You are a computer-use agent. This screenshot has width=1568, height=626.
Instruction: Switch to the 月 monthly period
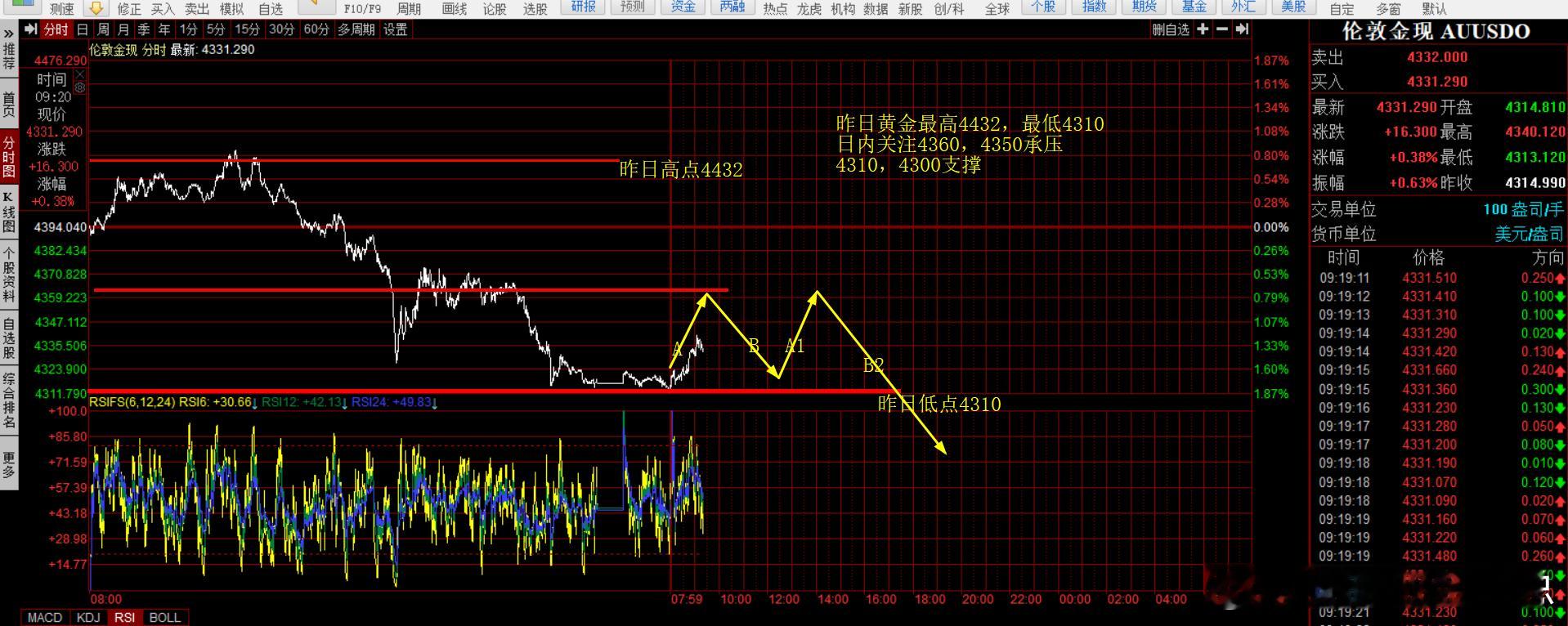pos(123,29)
